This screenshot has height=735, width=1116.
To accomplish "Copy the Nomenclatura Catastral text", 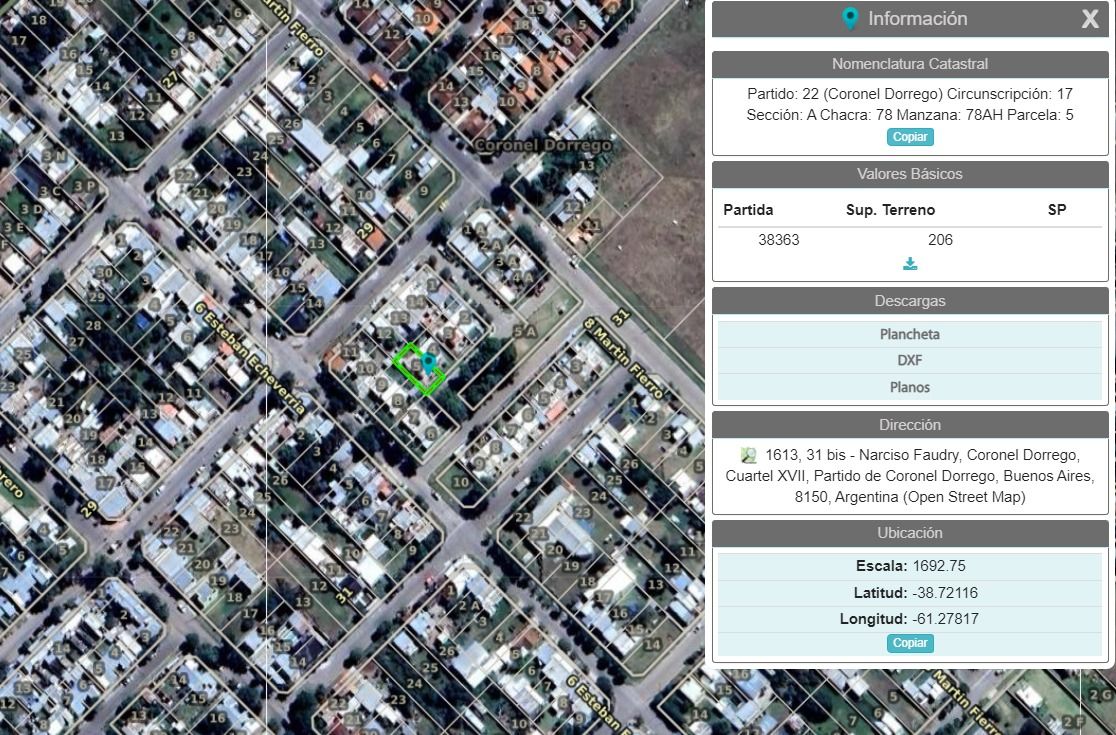I will pyautogui.click(x=910, y=137).
